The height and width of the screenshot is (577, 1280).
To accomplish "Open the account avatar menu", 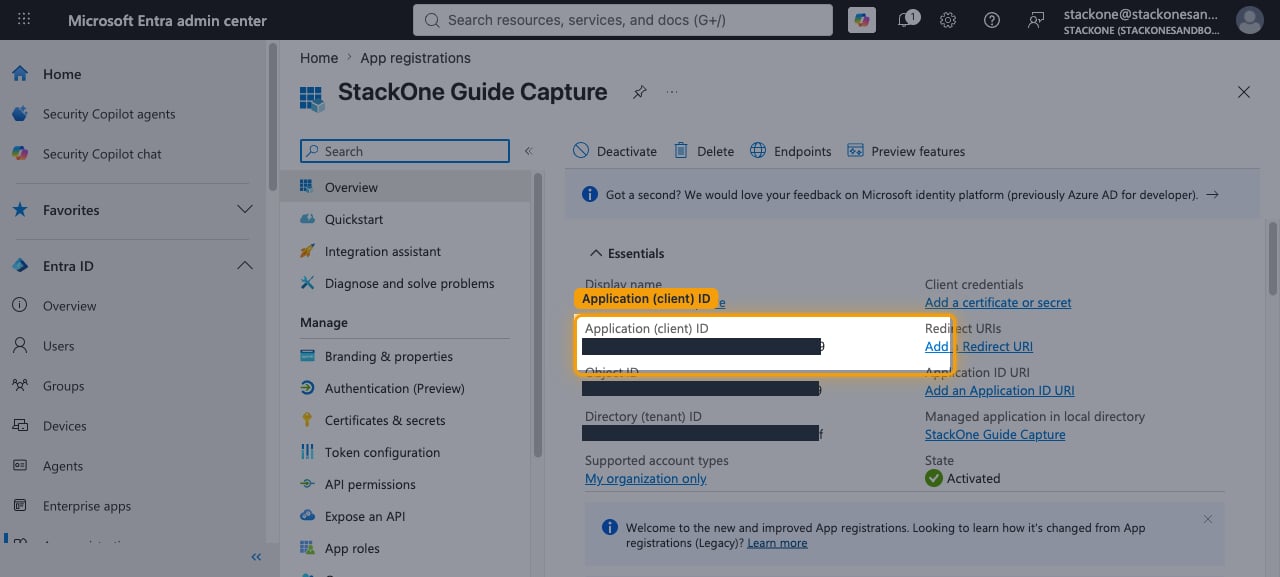I will [1250, 20].
